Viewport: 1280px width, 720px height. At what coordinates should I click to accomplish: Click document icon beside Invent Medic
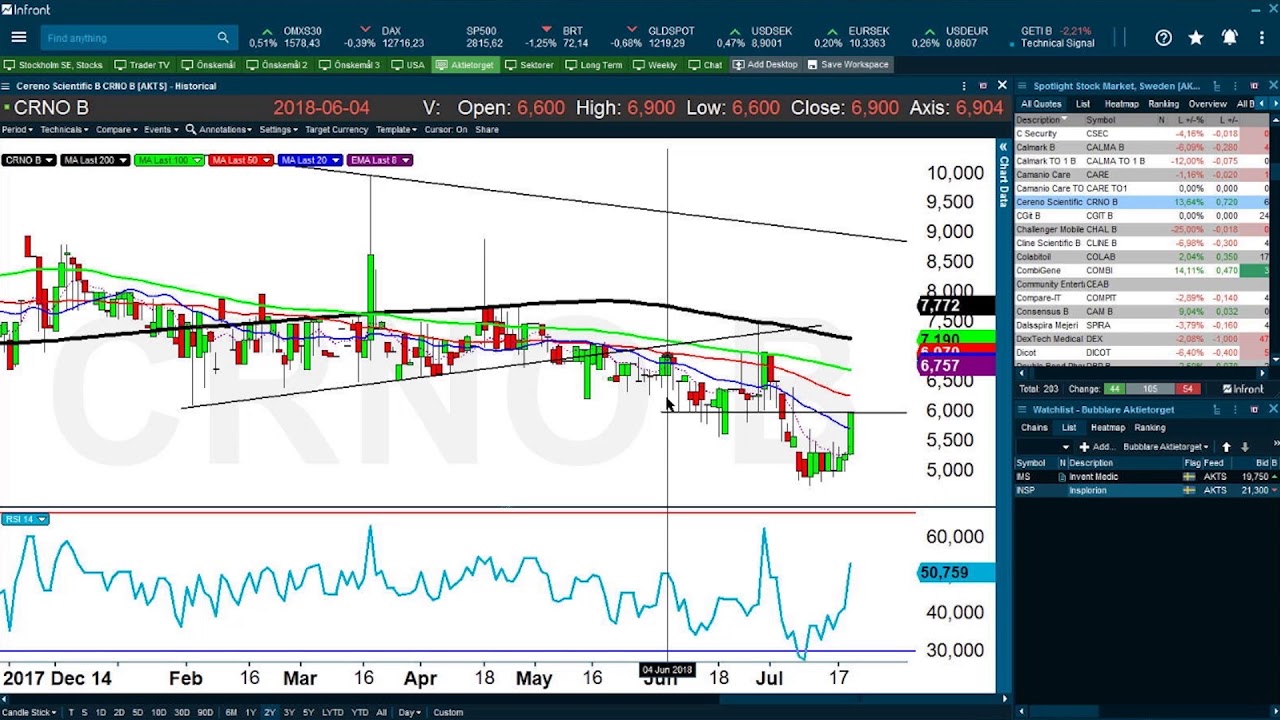point(1062,477)
